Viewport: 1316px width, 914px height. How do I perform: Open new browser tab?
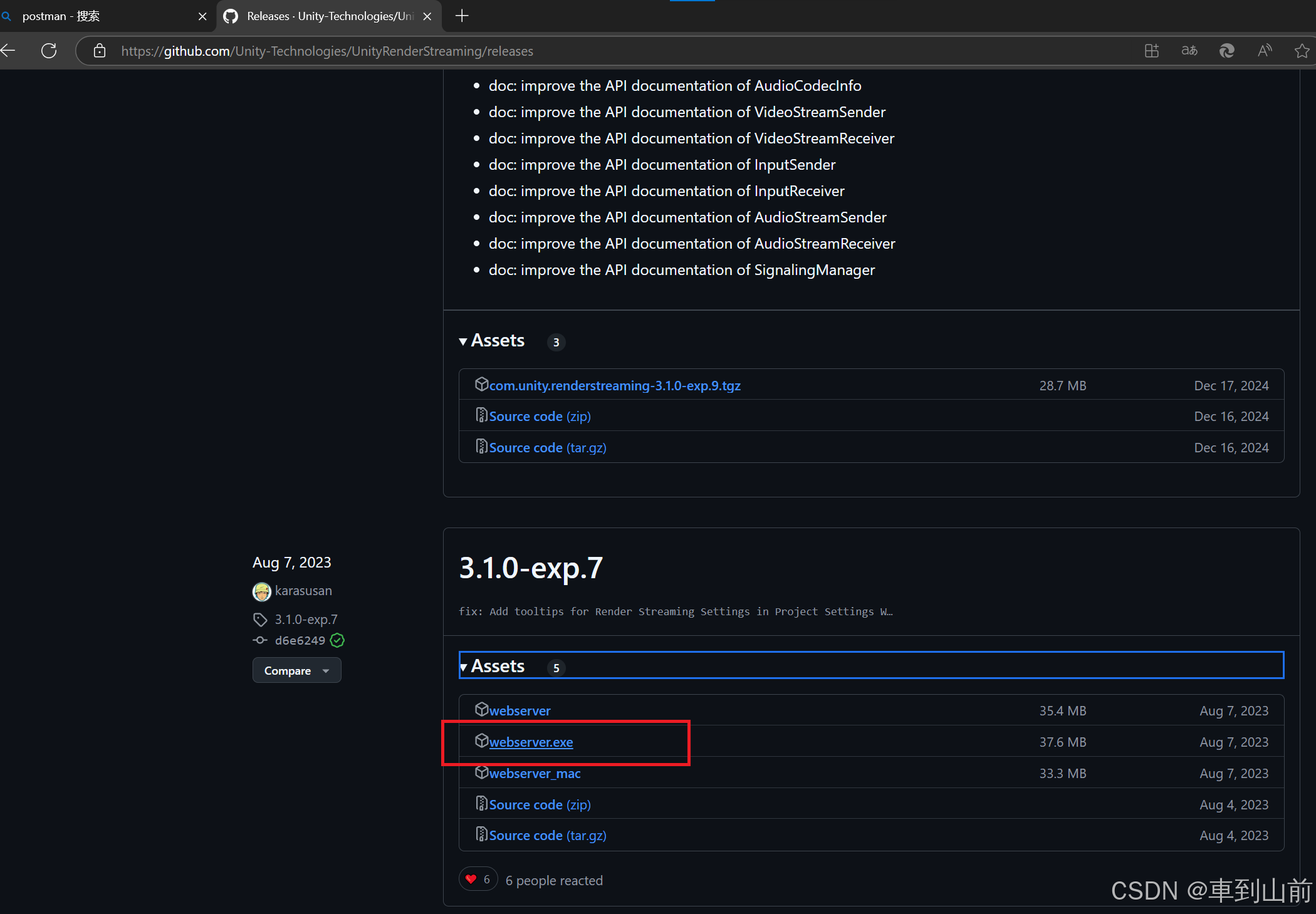462,16
